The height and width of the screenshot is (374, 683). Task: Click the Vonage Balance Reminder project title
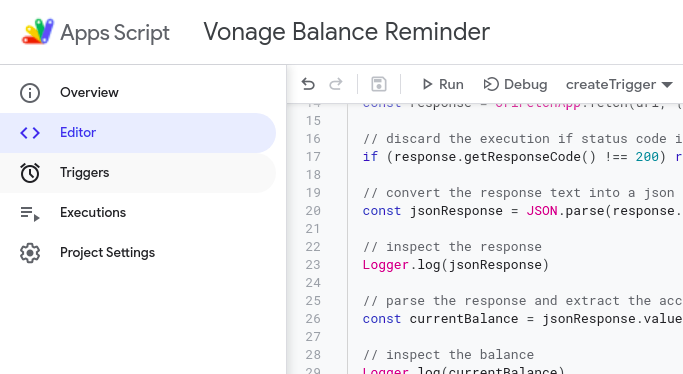(347, 32)
